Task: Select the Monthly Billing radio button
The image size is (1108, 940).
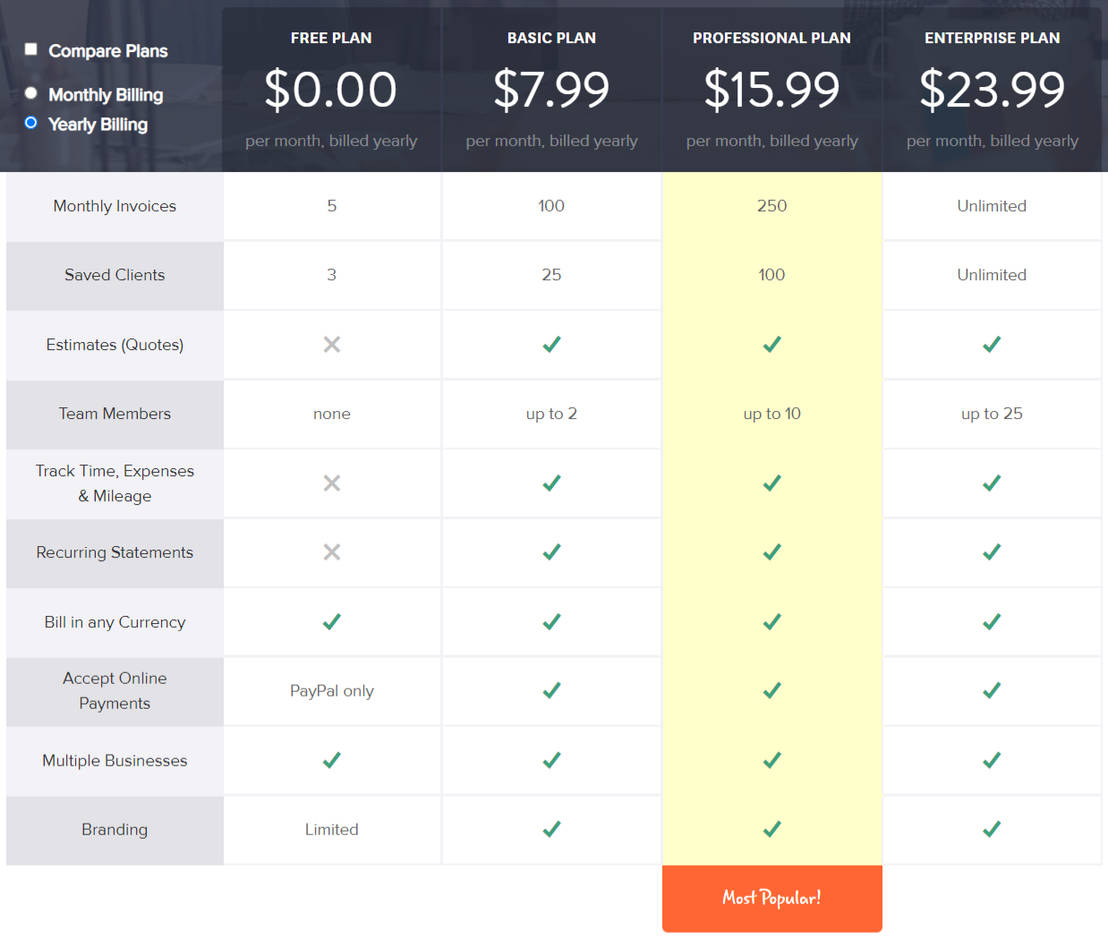Action: [x=31, y=94]
